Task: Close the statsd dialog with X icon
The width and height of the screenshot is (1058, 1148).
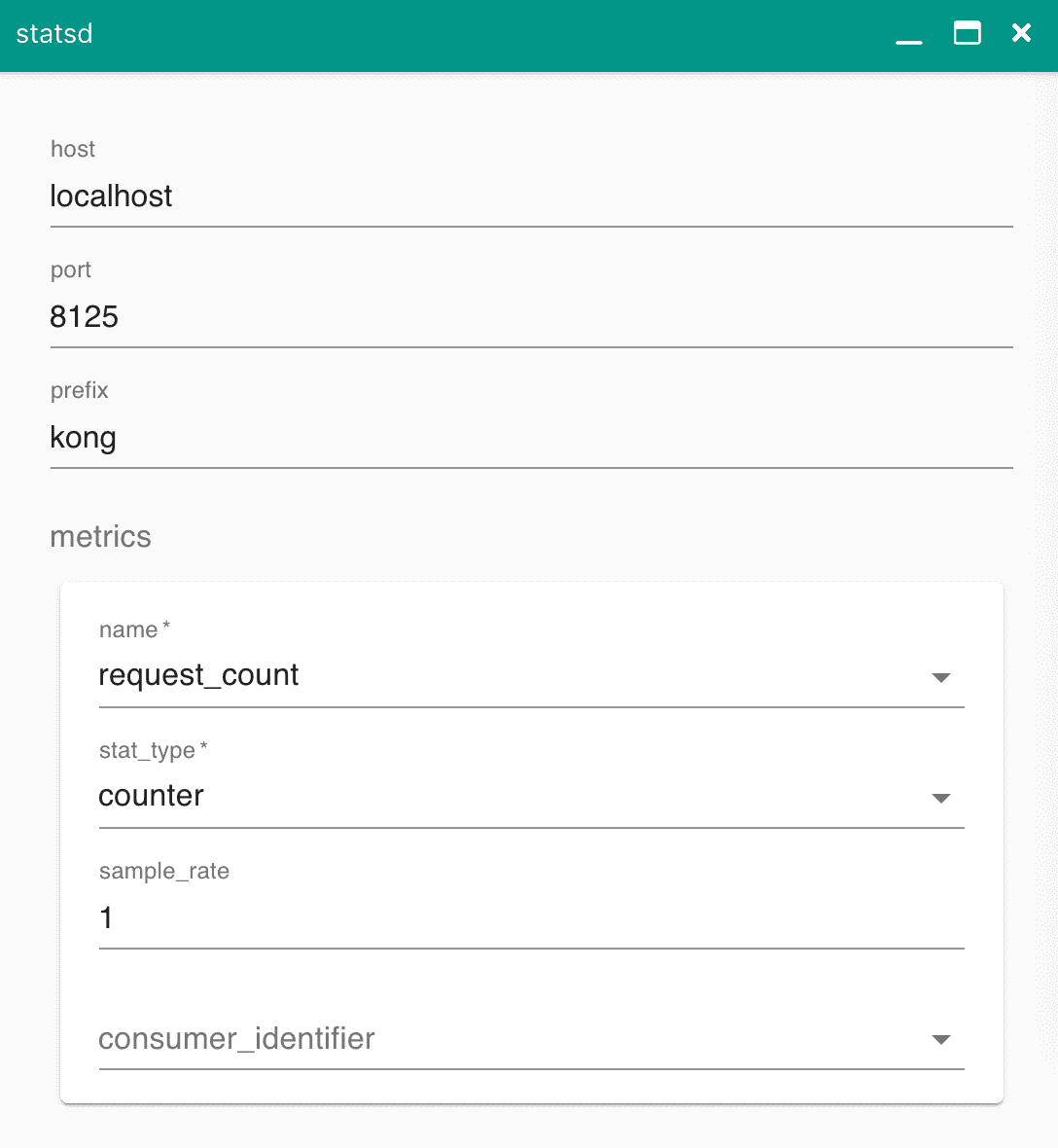Action: 1021,33
